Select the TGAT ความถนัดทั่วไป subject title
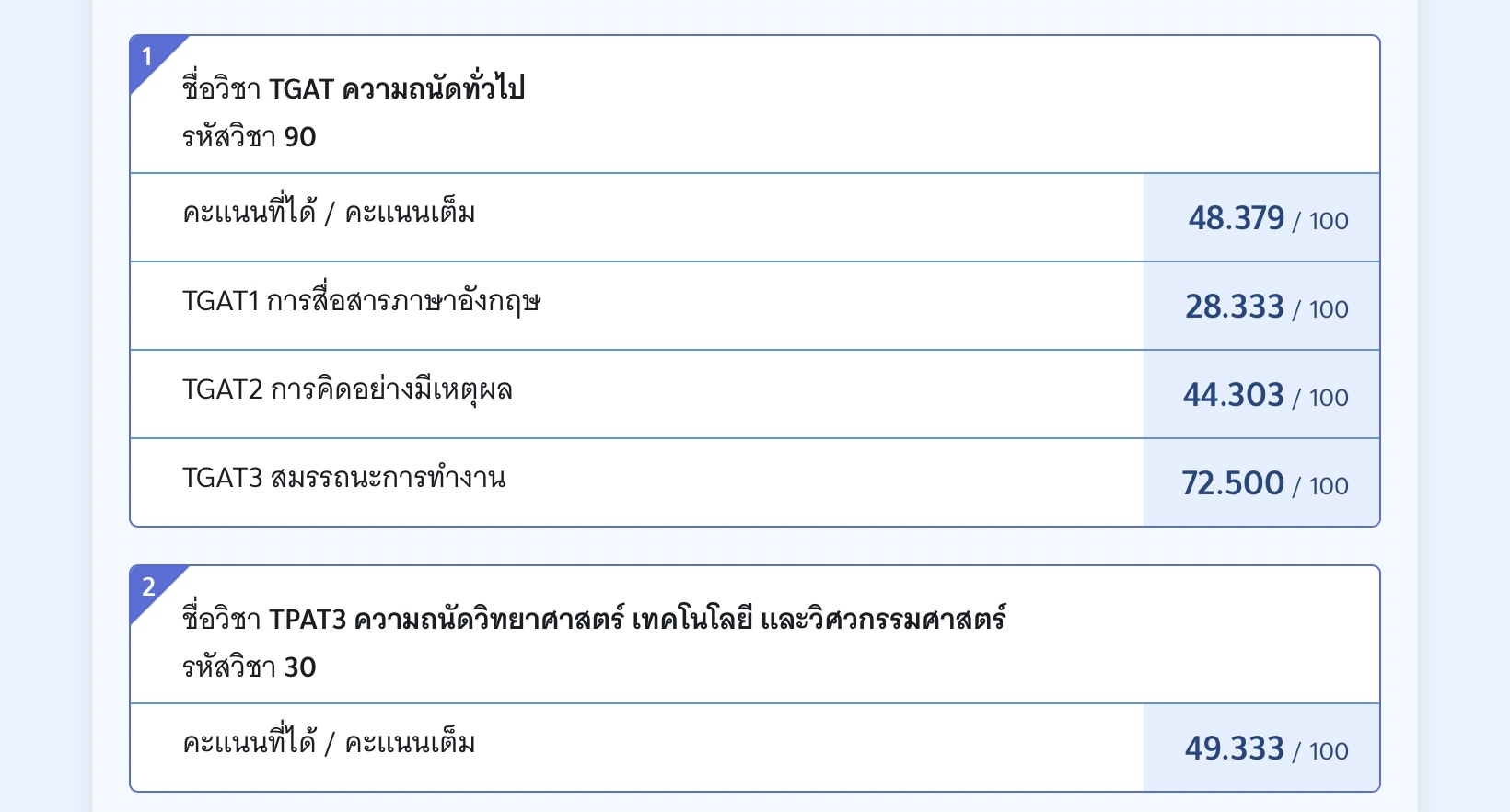This screenshot has height=812, width=1510. [x=354, y=88]
